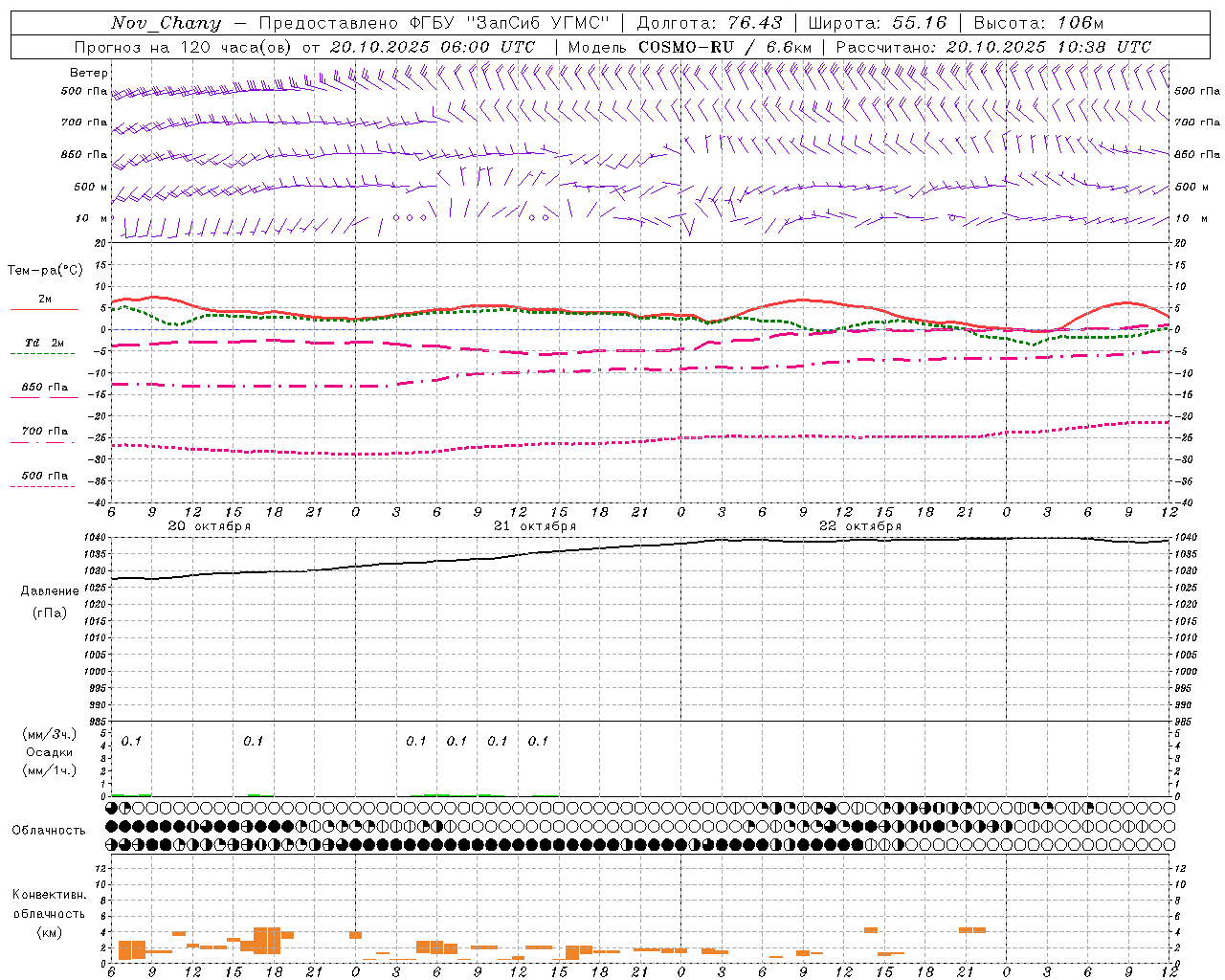
Task: Click the 21 октября date label
Action: click(x=535, y=526)
